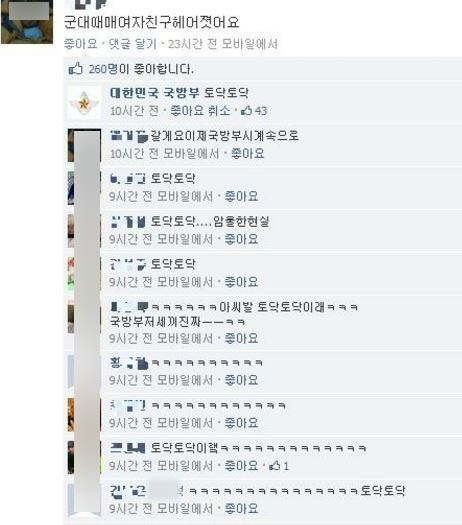This screenshot has width=462, height=525.
Task: Click the thumbs-up icon beside 260명
Action: coord(75,69)
